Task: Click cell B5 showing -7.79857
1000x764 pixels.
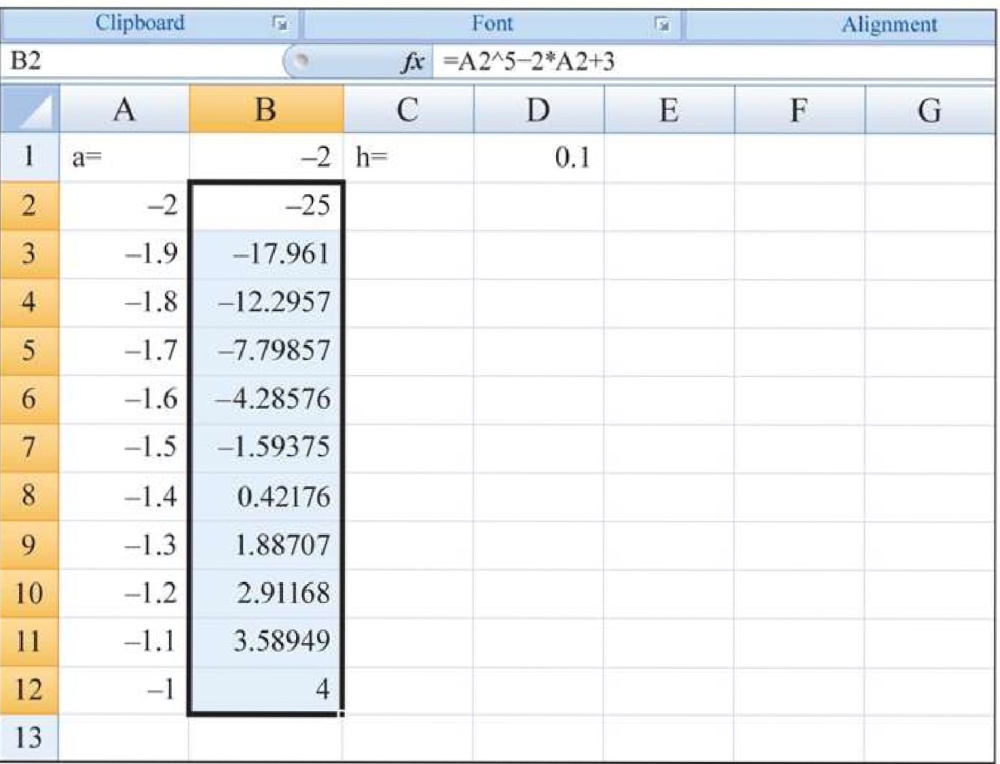Action: [266, 351]
